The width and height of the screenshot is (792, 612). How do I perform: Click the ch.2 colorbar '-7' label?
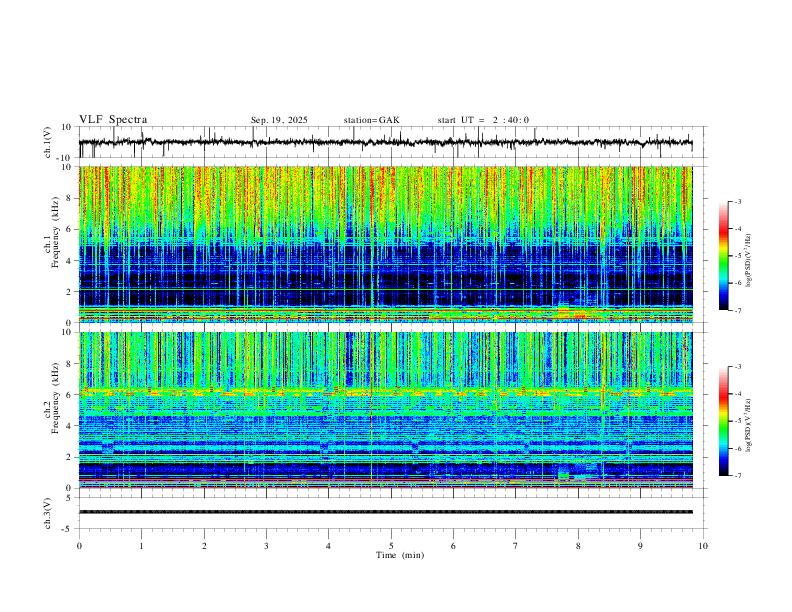click(737, 475)
